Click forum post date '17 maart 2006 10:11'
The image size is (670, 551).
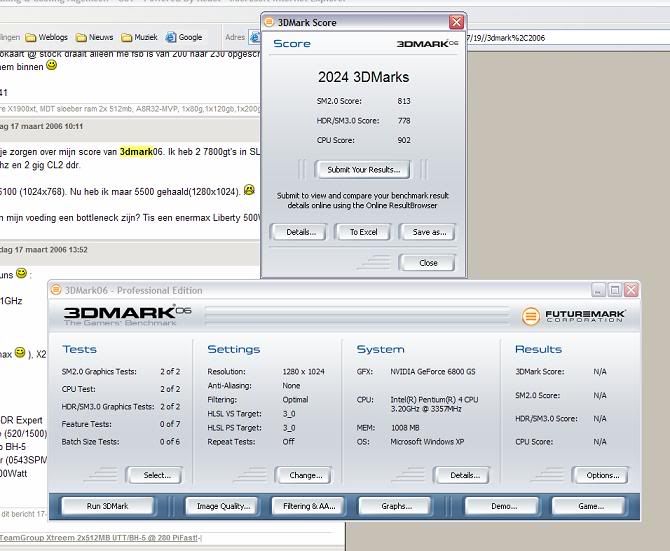point(49,126)
